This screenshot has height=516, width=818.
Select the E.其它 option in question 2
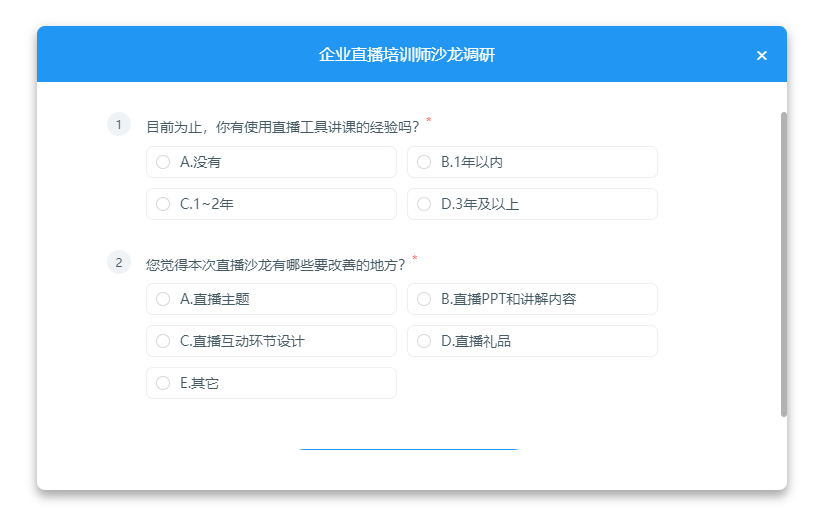(x=164, y=383)
